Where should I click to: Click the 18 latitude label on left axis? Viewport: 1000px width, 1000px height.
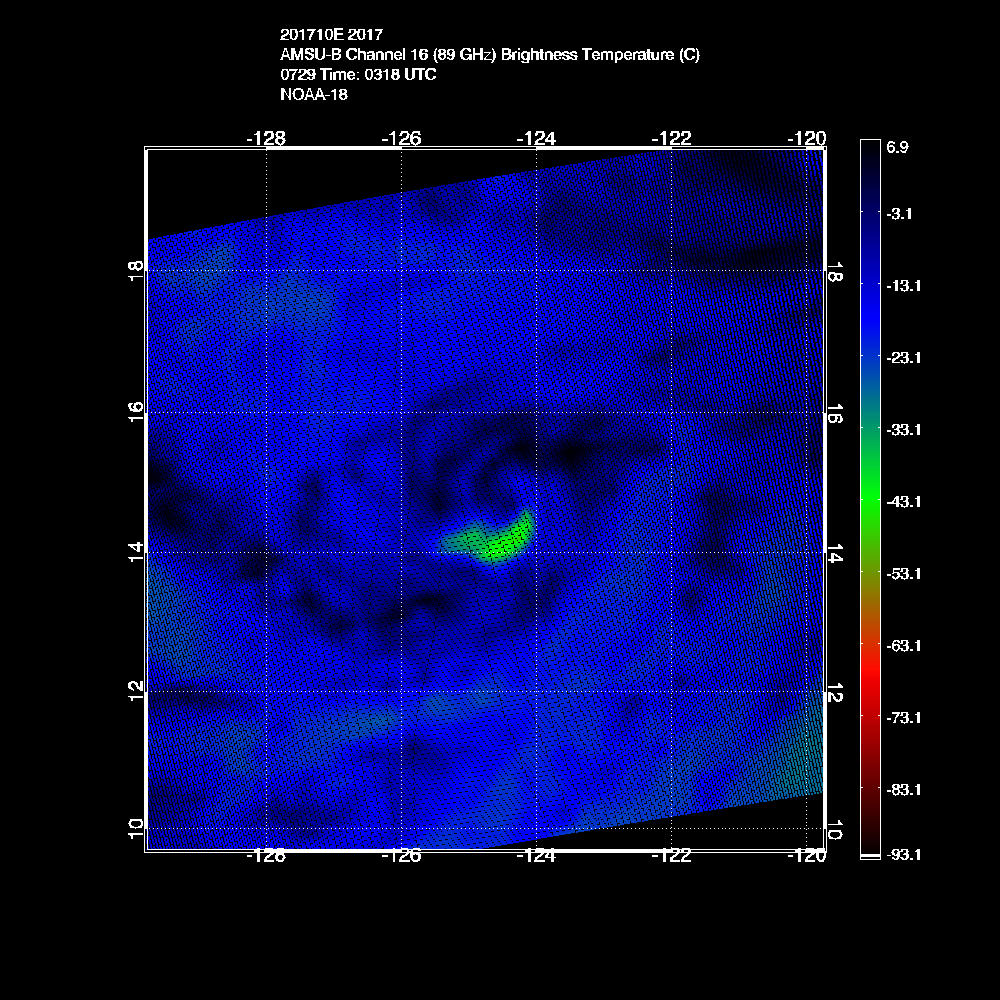pyautogui.click(x=136, y=272)
